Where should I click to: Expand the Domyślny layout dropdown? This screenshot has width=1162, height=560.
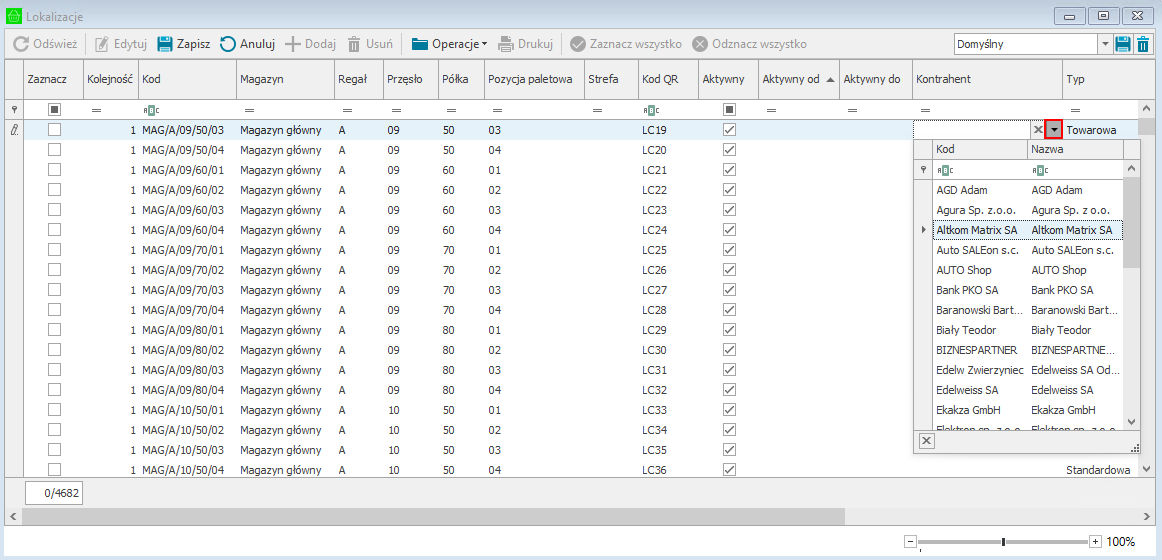[x=1105, y=44]
